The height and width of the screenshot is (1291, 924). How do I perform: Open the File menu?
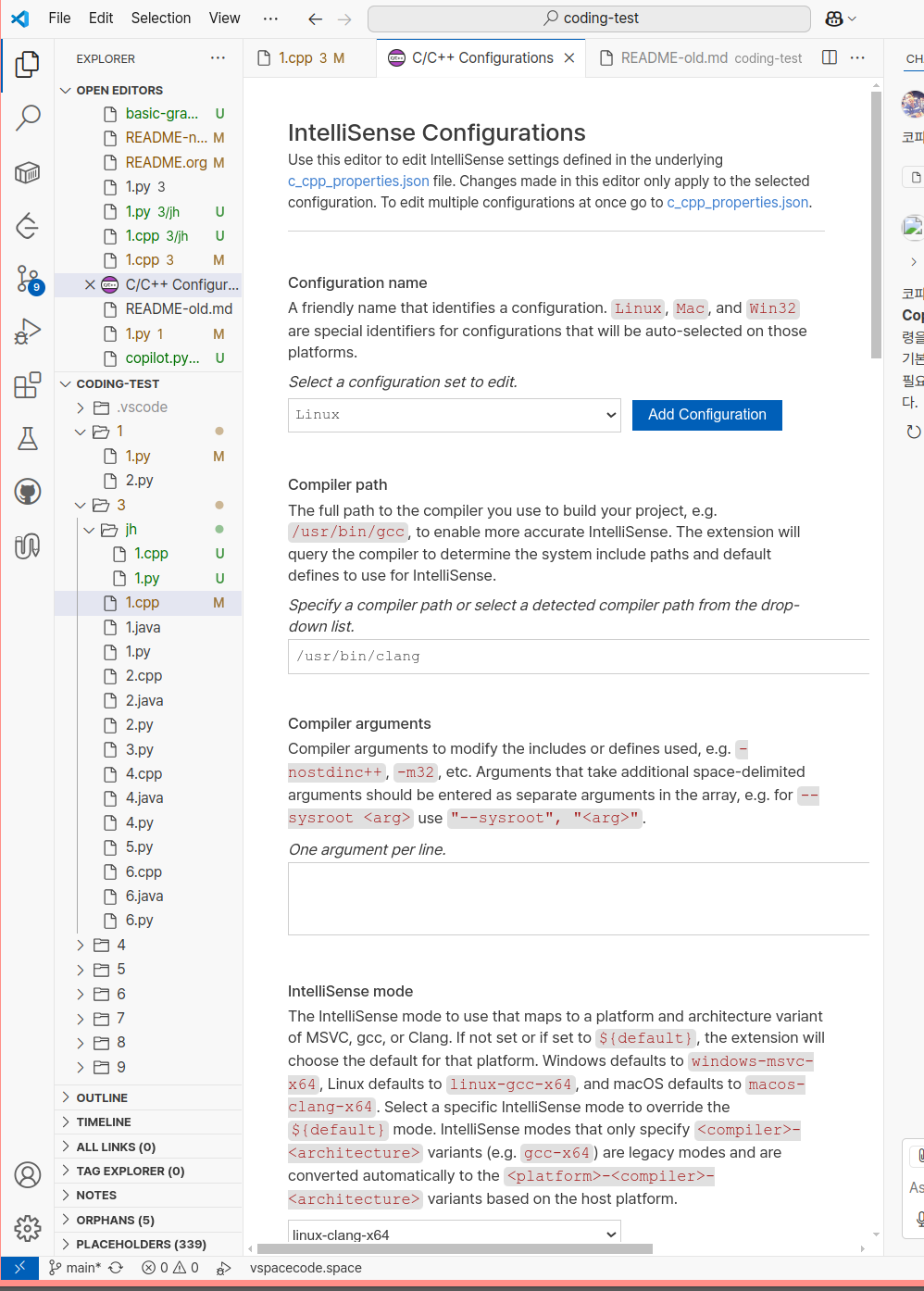pyautogui.click(x=59, y=19)
